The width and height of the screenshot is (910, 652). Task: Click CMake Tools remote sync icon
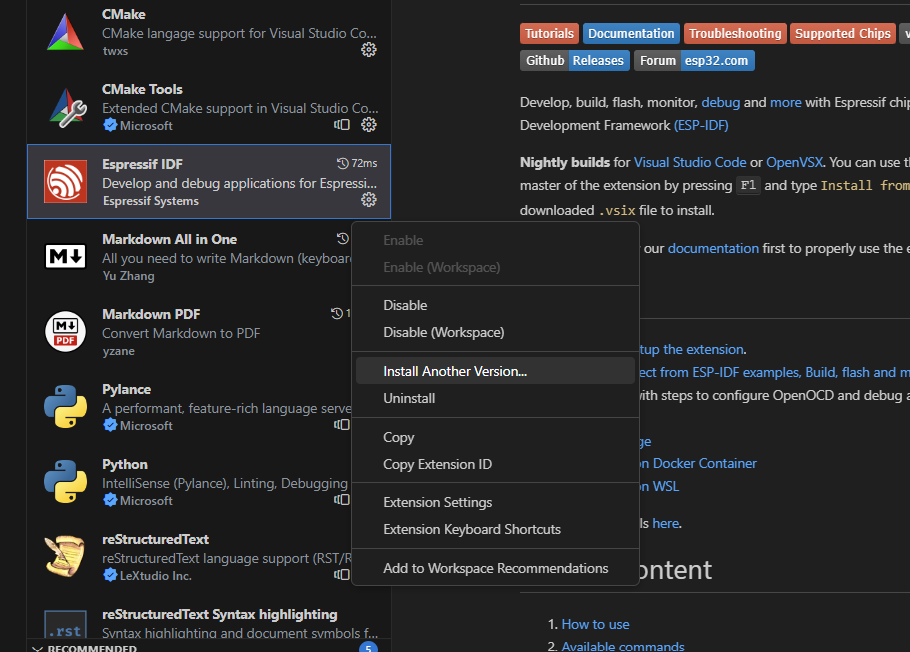(342, 125)
